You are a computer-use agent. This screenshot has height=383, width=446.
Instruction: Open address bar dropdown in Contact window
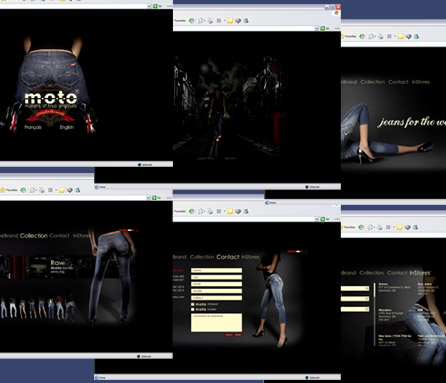pos(317,219)
